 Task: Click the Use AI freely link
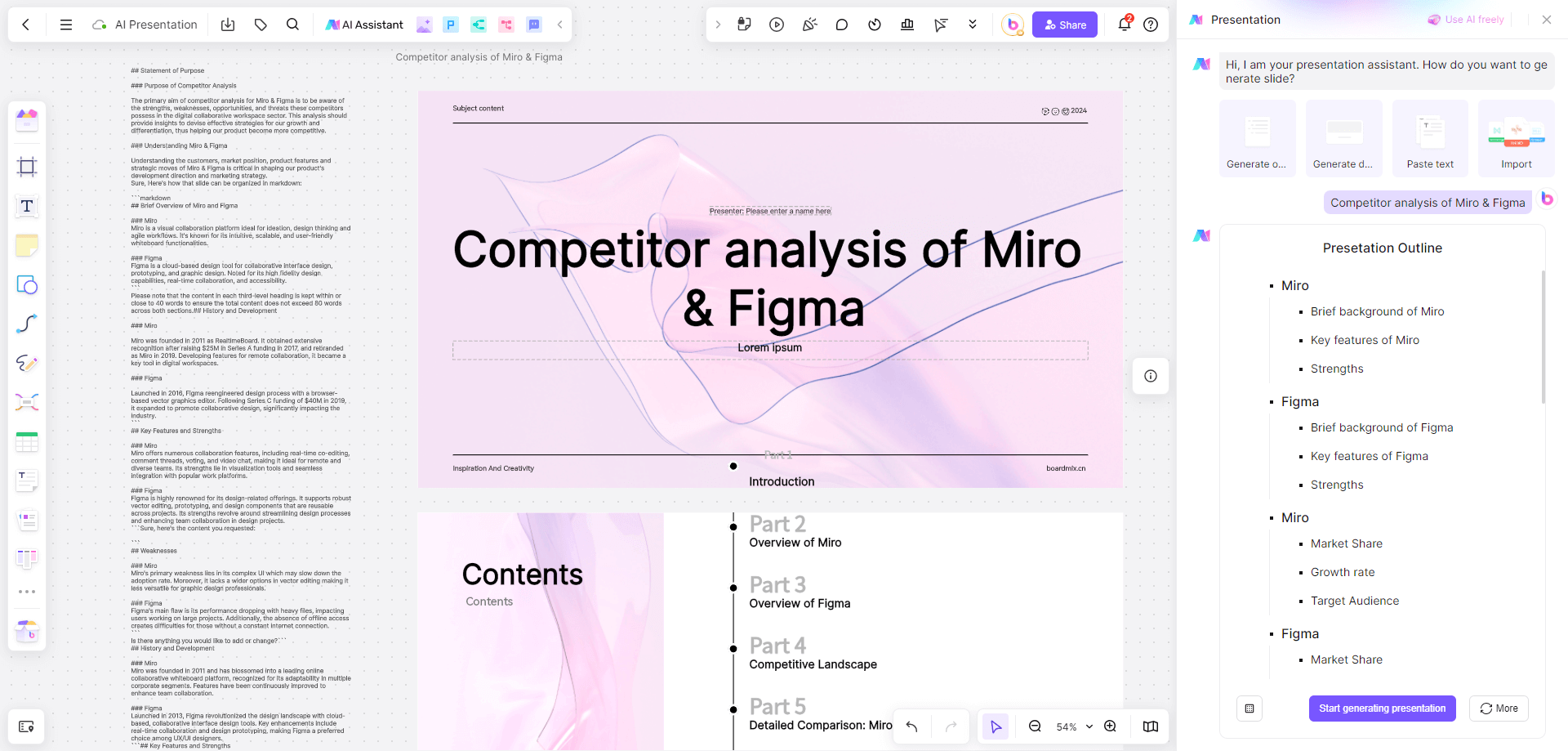(x=1466, y=20)
